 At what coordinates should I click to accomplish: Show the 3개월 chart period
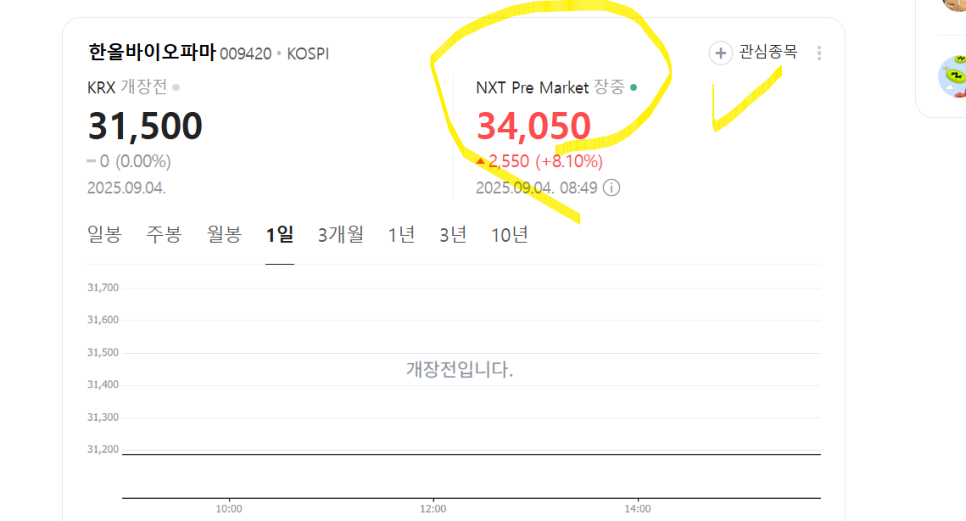pos(341,235)
